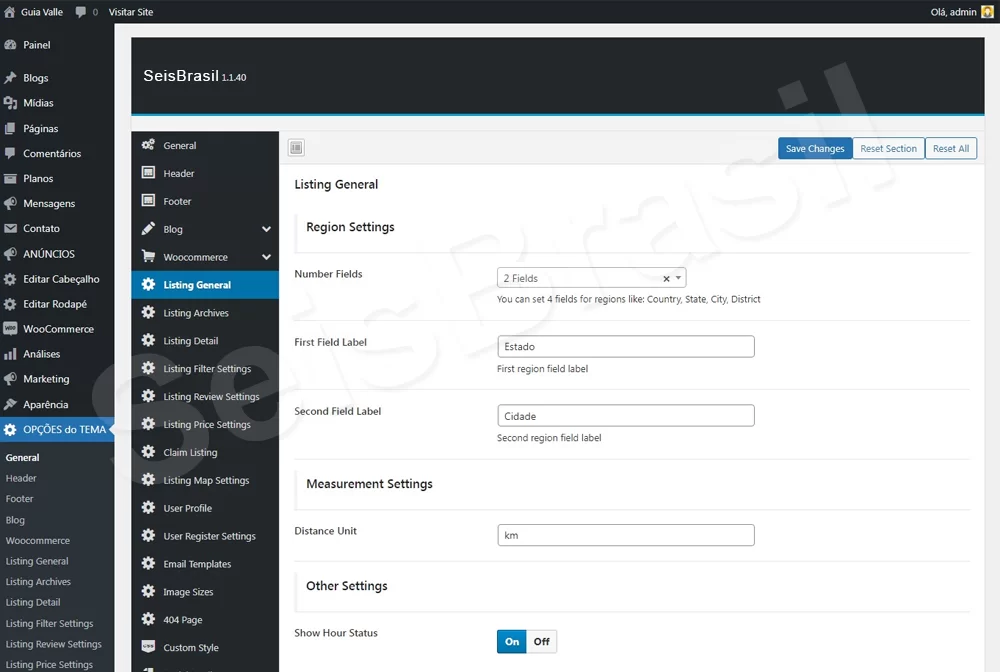Click the admin user avatar icon
This screenshot has height=672, width=1000.
[987, 12]
